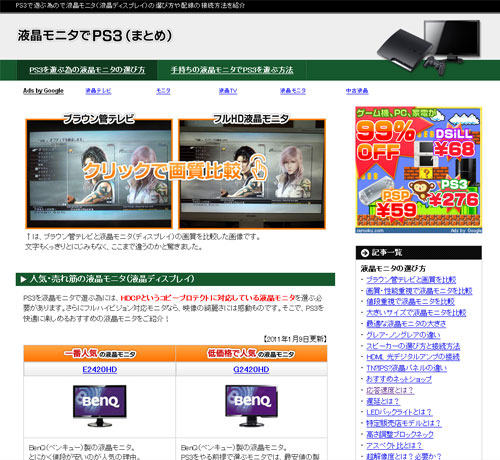Image resolution: width=500 pixels, height=460 pixels.
Task: Open the ブラウン管テレビと画質を比較 sidebar link
Action: tap(411, 280)
